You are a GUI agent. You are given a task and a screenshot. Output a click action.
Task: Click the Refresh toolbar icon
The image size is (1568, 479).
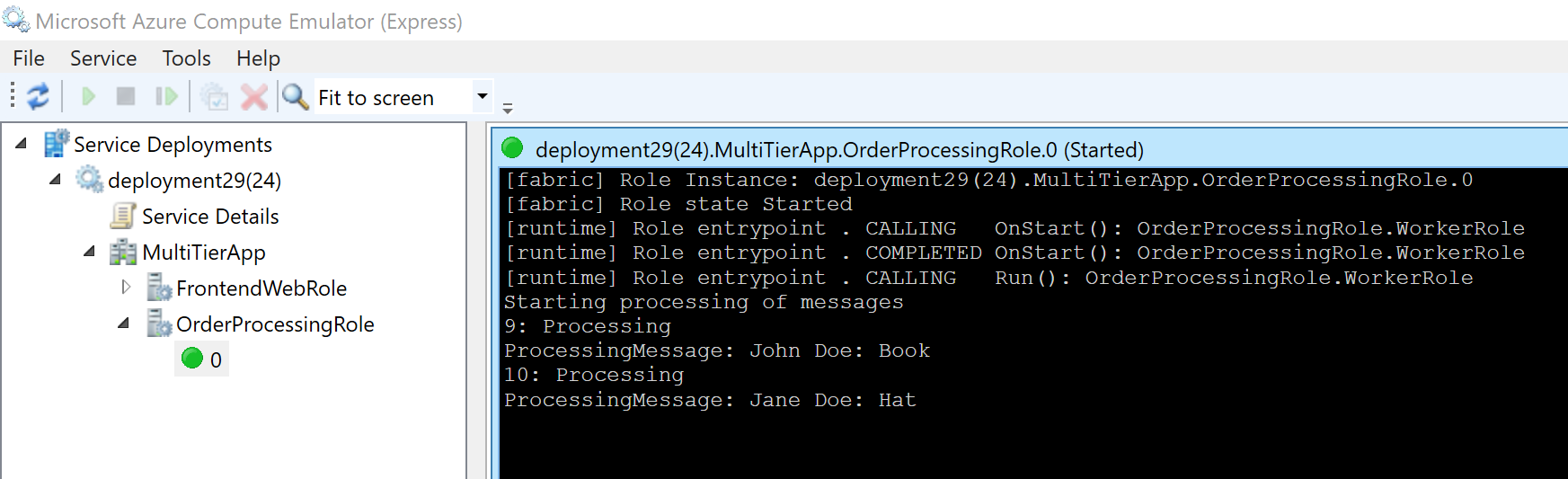point(38,96)
